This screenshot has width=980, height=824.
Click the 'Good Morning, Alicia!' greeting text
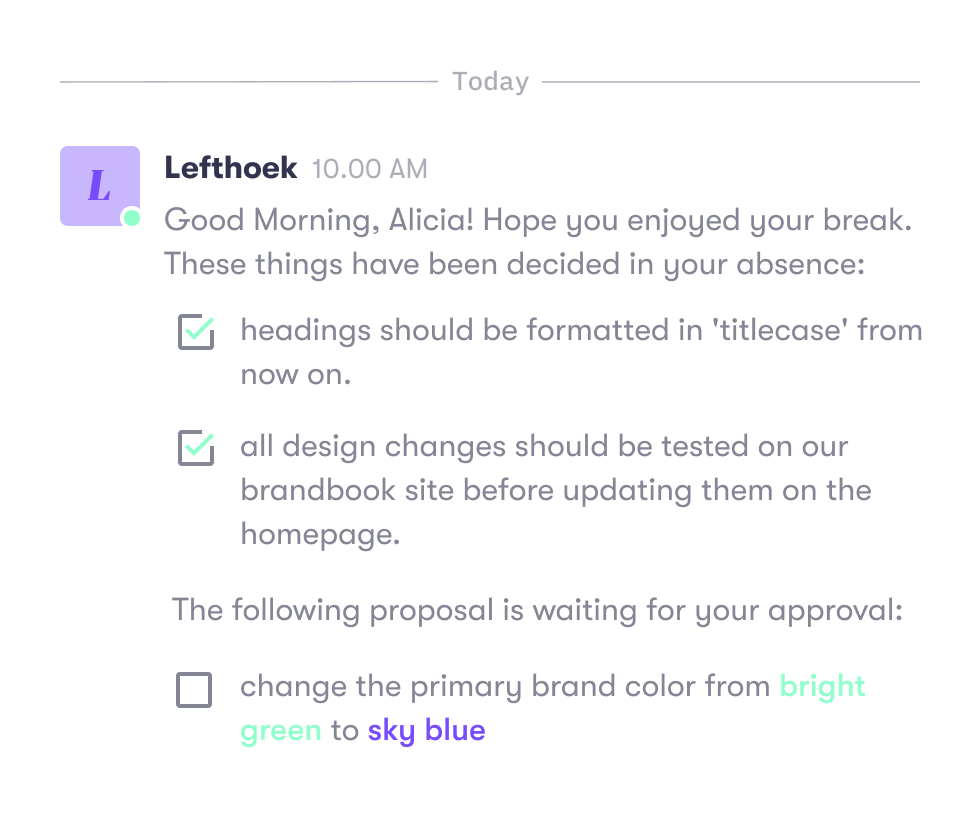pyautogui.click(x=319, y=220)
